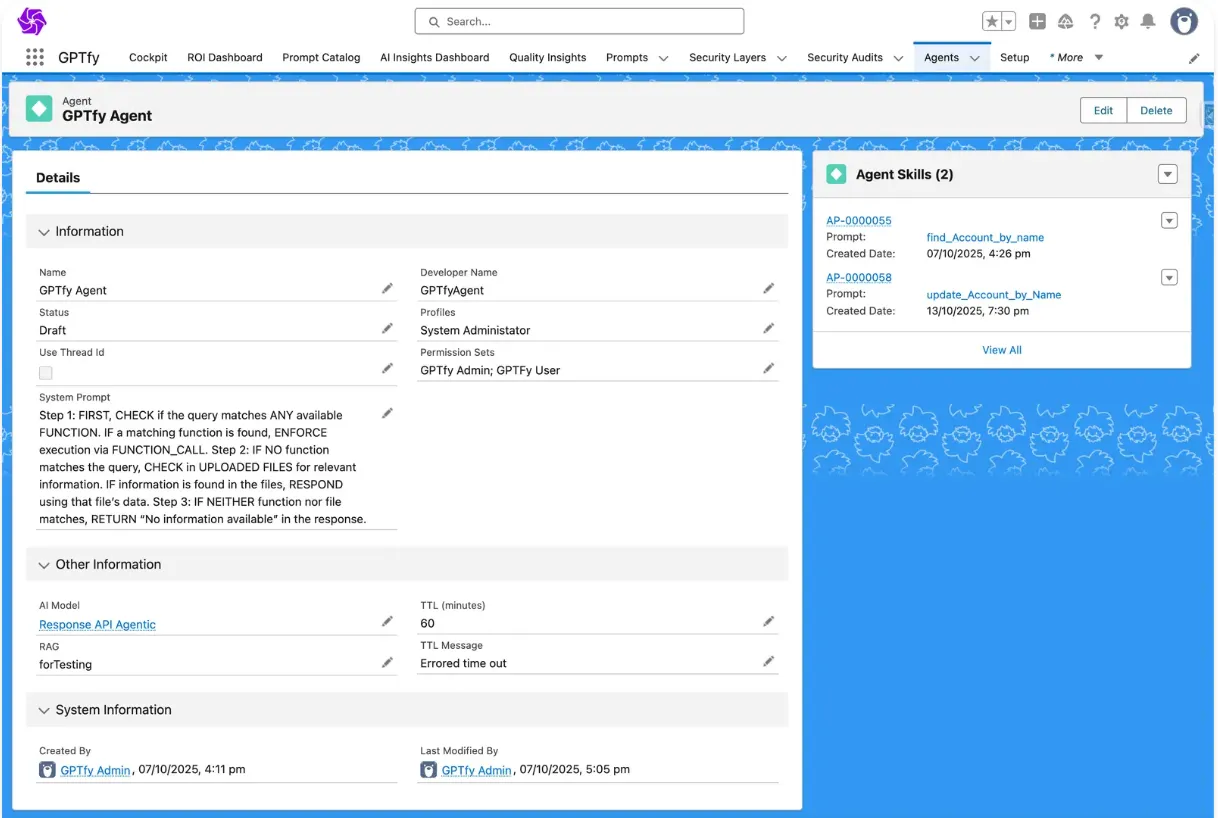This screenshot has width=1218, height=818.
Task: Click View All in Agent Skills
Action: pos(1001,350)
